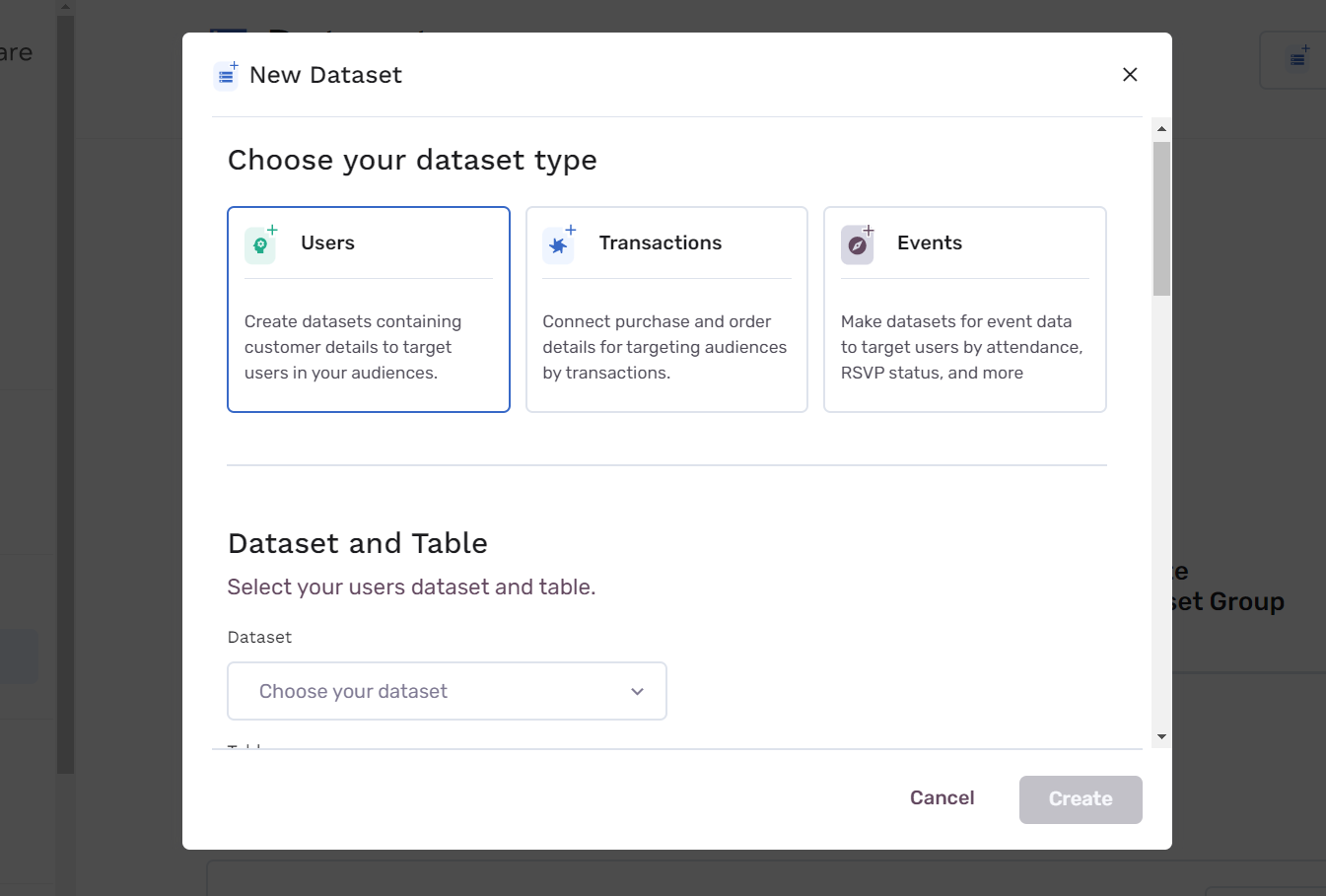Viewport: 1326px width, 896px height.
Task: Expand the Dataset chevron arrow
Action: click(x=637, y=691)
